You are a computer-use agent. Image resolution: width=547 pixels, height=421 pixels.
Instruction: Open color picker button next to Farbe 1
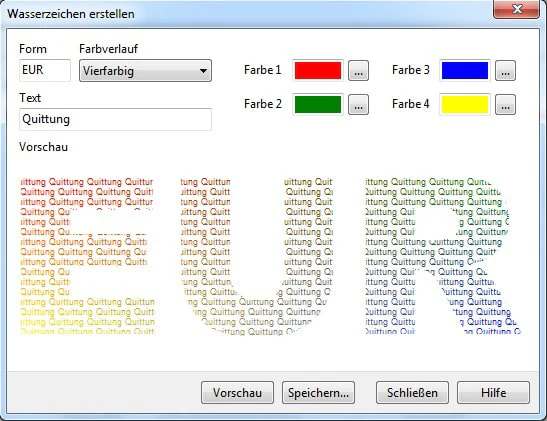pyautogui.click(x=358, y=71)
